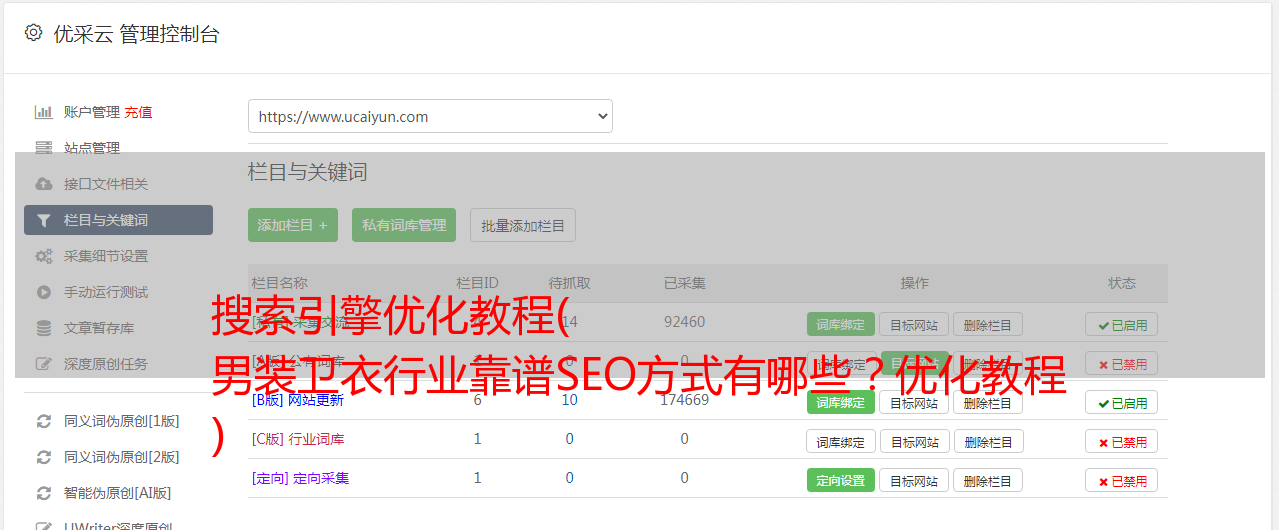This screenshot has width=1279, height=530.
Task: Click the 添加栏目 + button
Action: coord(293,225)
